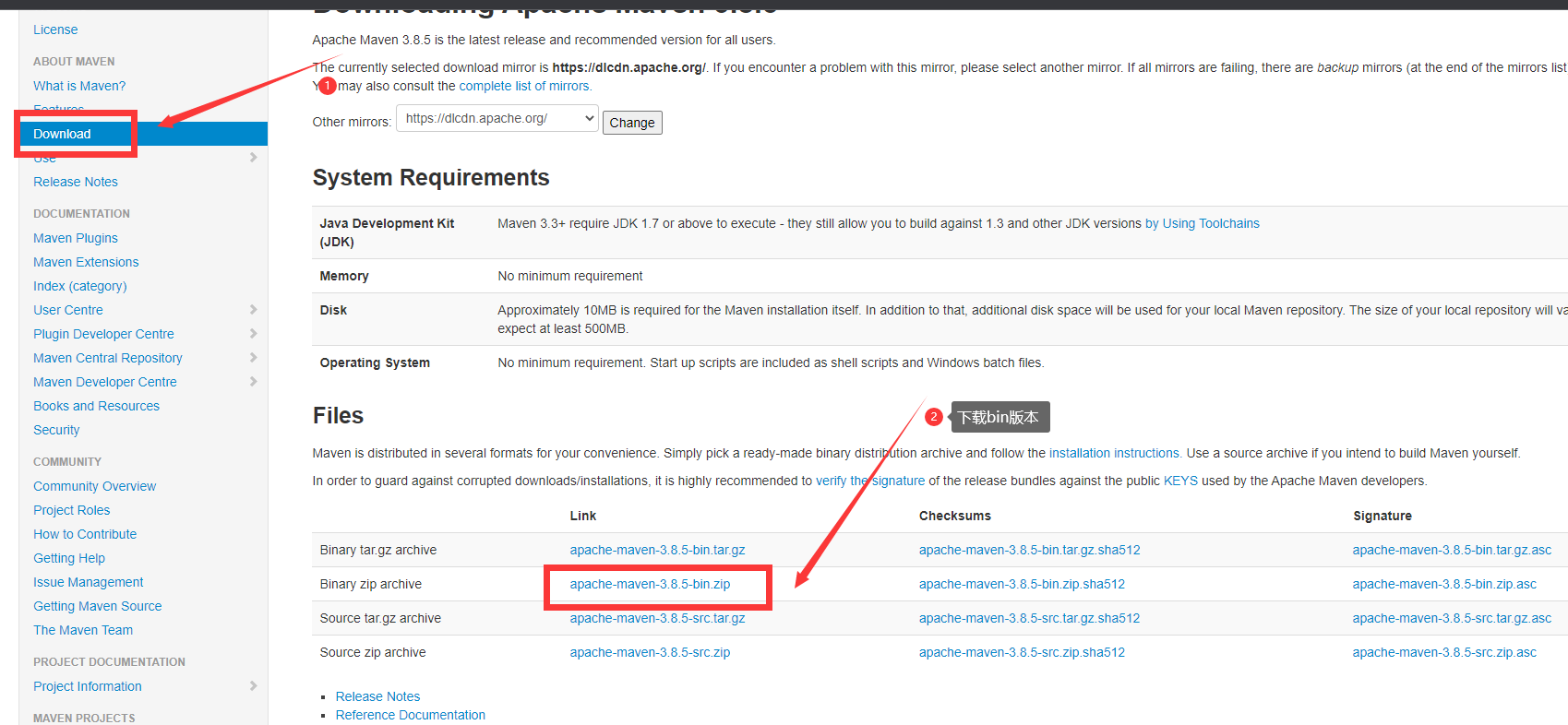This screenshot has height=725, width=1568.
Task: Open Plugin Developer Centre link
Action: (103, 334)
